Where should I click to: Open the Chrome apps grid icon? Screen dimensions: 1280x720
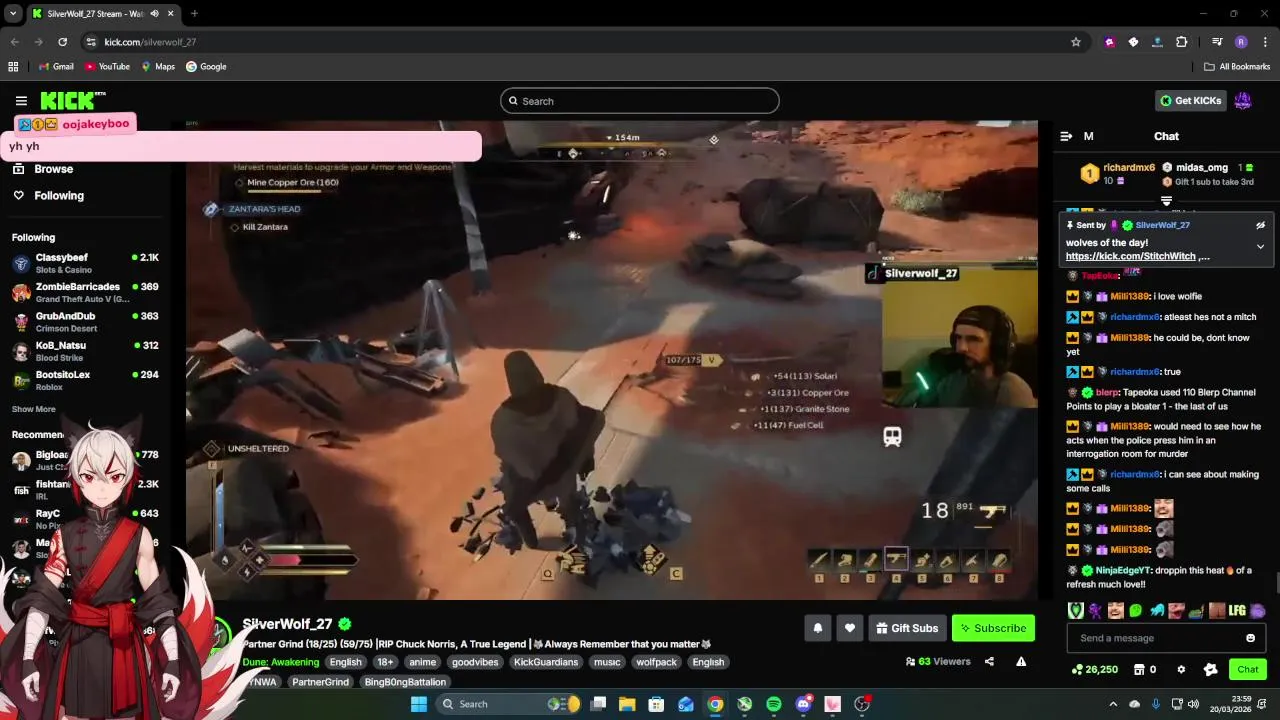(x=13, y=67)
